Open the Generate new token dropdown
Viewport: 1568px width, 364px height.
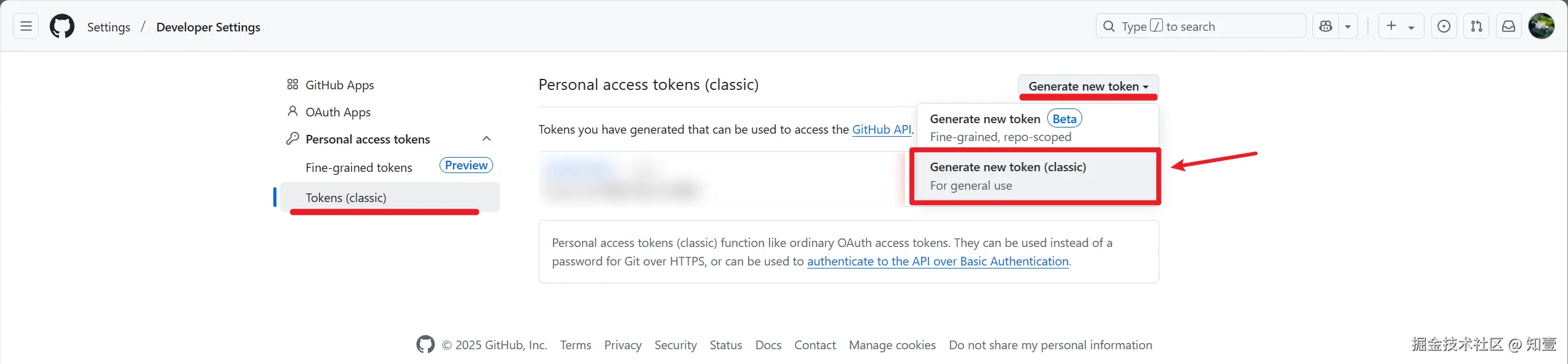[1088, 87]
